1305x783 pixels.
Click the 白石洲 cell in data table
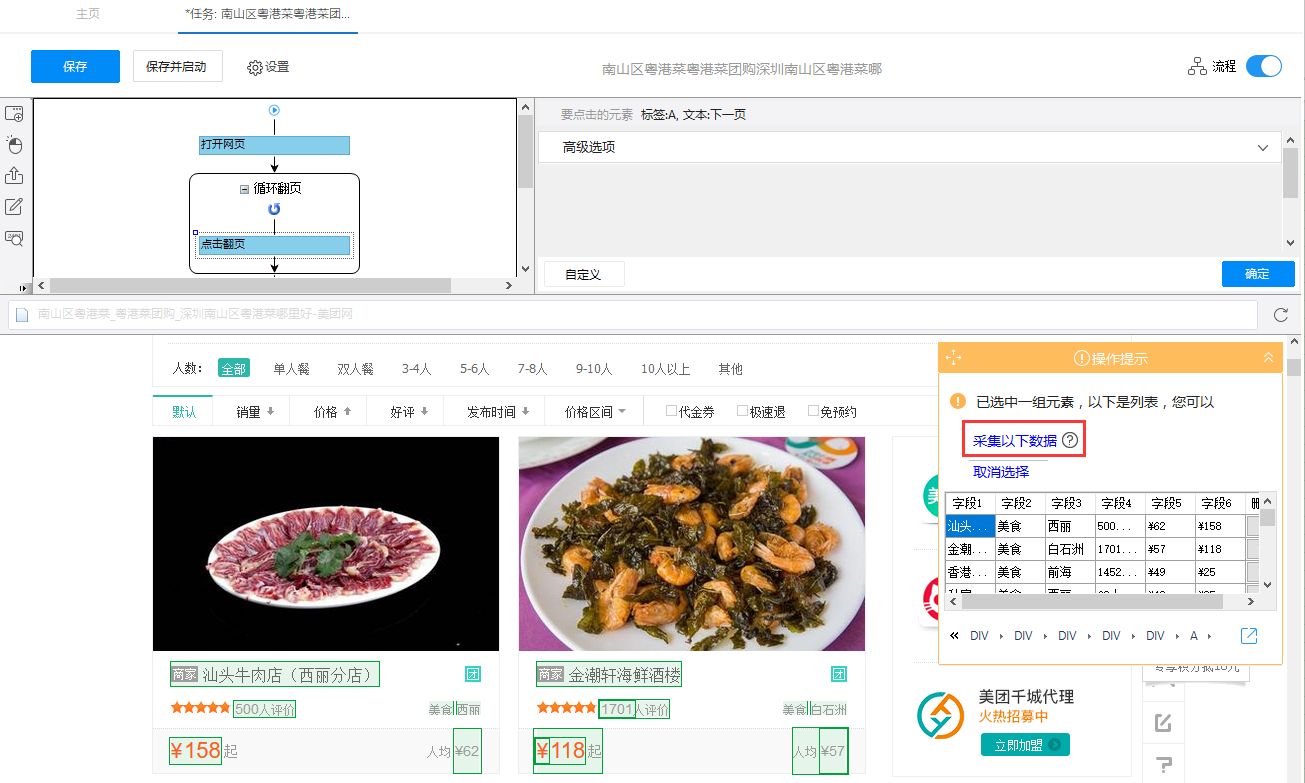pyautogui.click(x=1069, y=549)
